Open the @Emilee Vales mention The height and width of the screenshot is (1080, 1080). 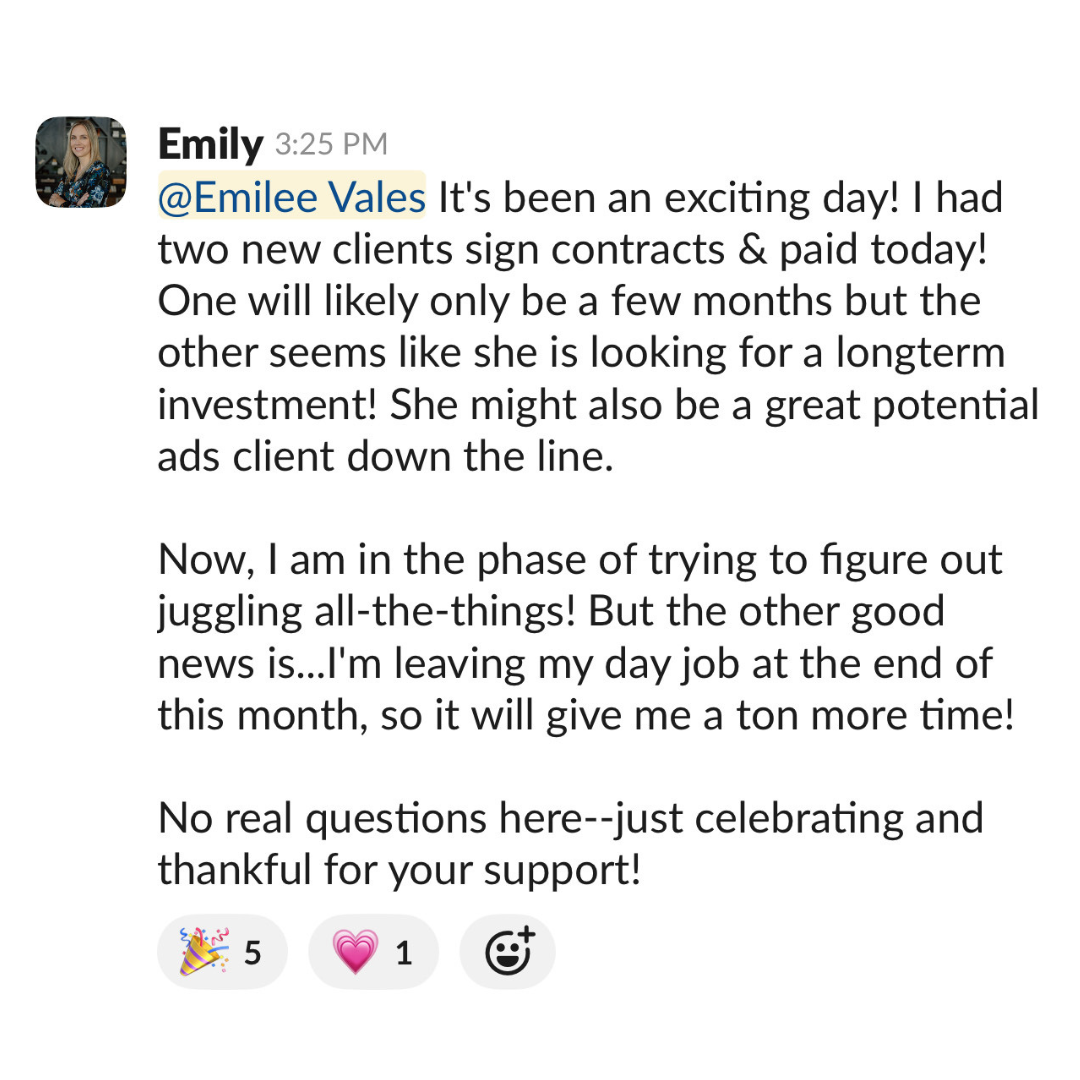tap(292, 198)
